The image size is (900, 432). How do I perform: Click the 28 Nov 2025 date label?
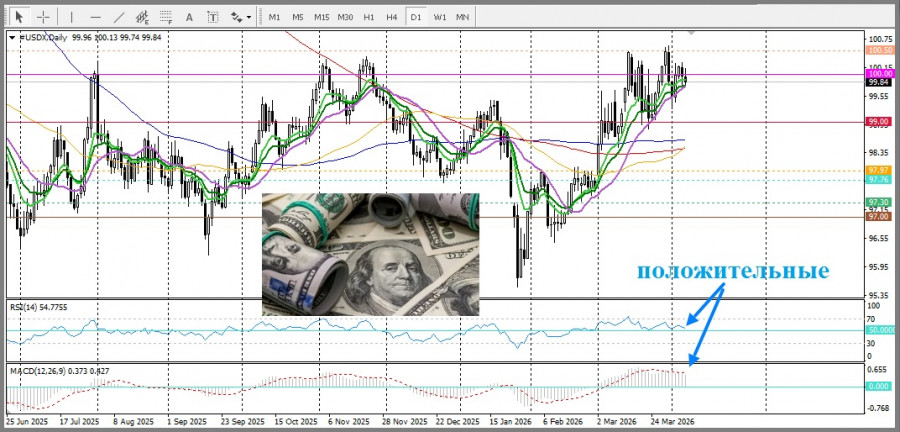point(404,421)
